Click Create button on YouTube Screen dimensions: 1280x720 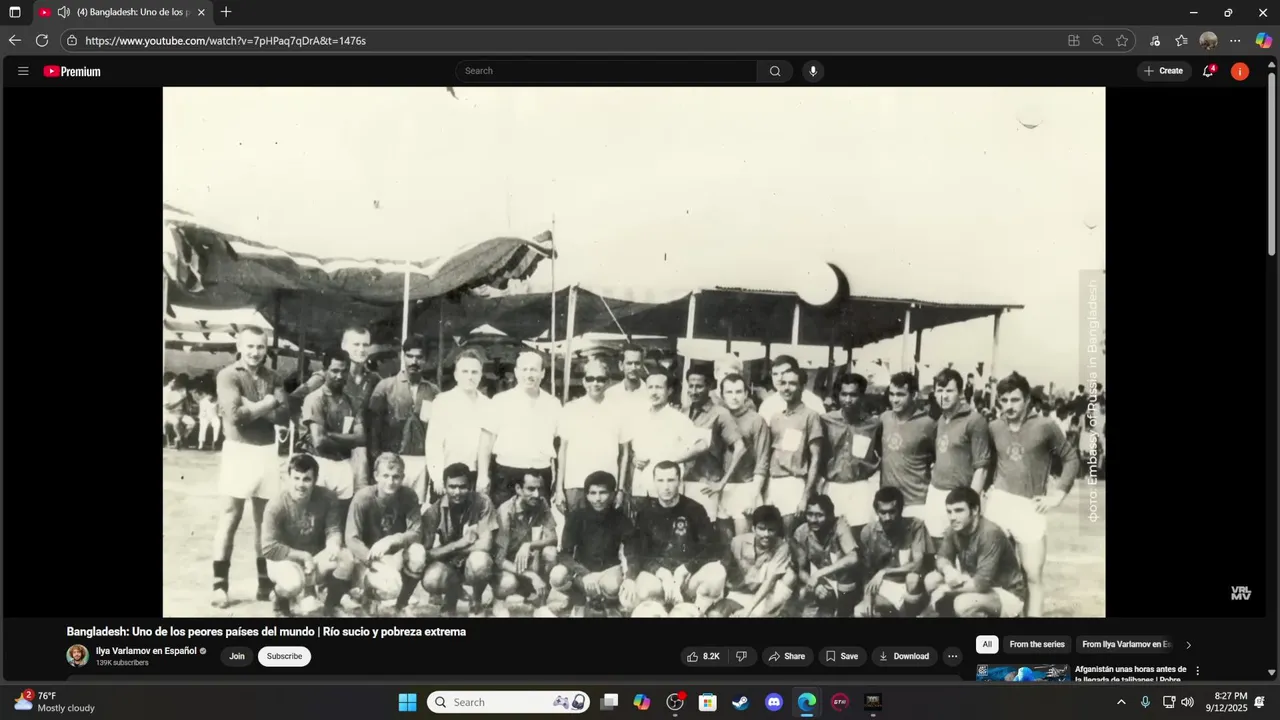[x=1164, y=71]
